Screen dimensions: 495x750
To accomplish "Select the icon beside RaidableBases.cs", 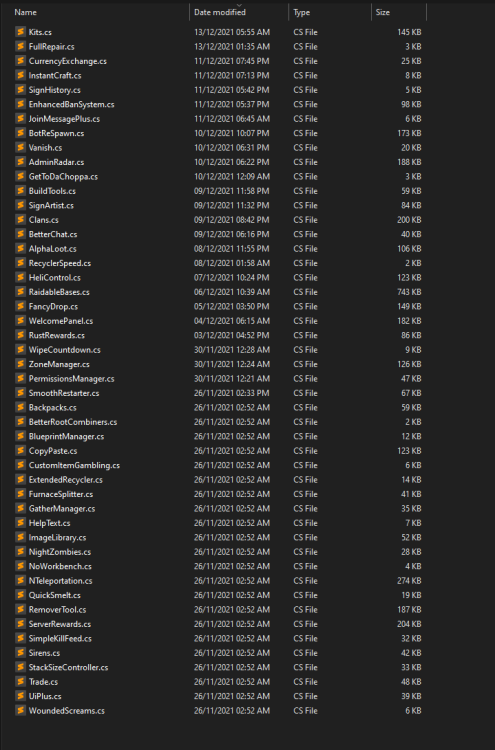I will [x=21, y=292].
